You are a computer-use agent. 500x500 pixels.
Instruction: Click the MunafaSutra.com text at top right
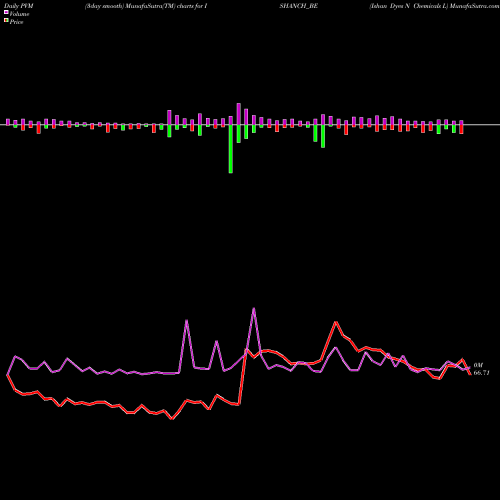point(474,6)
